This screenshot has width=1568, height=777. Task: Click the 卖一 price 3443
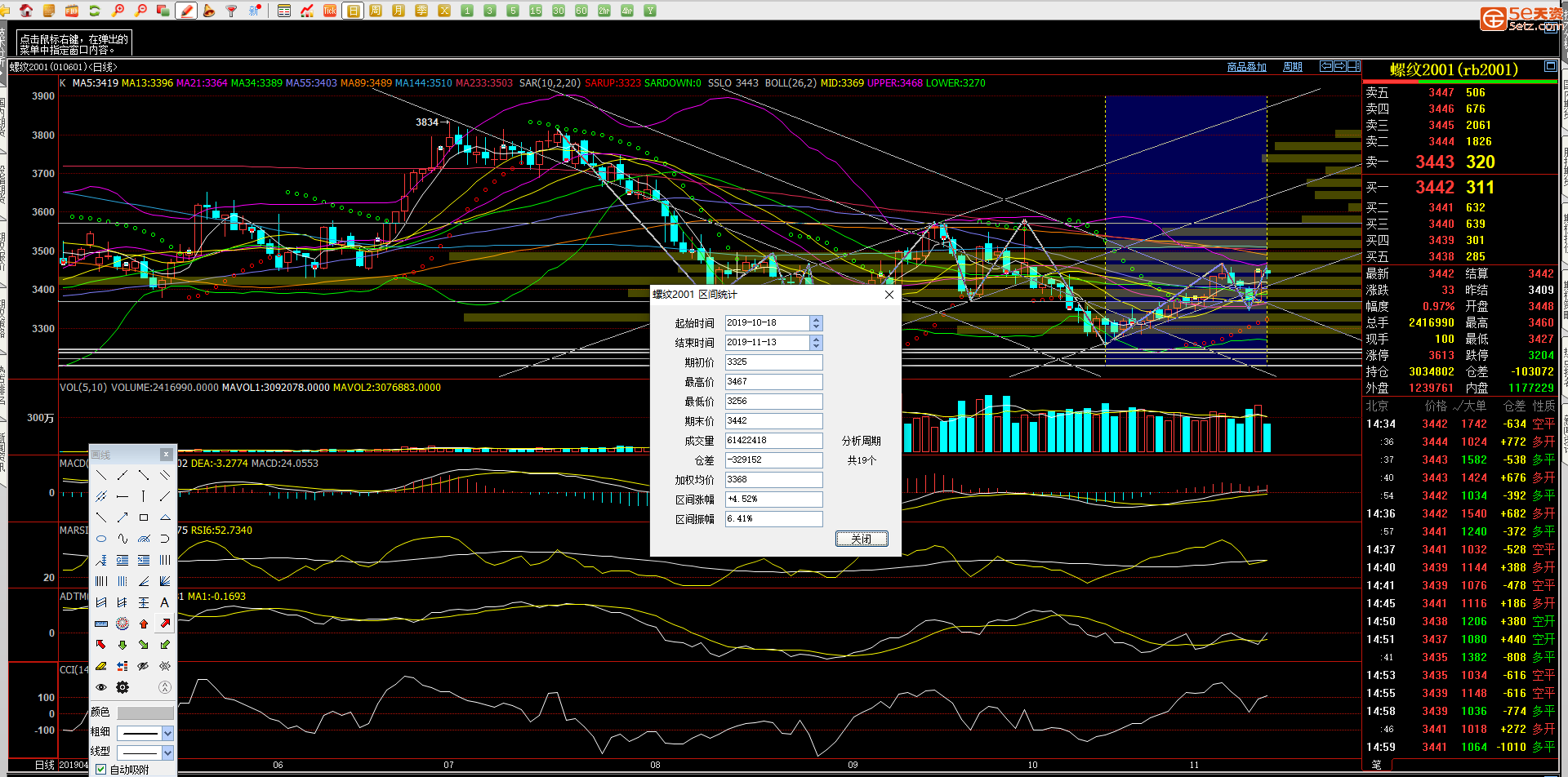(x=1435, y=162)
